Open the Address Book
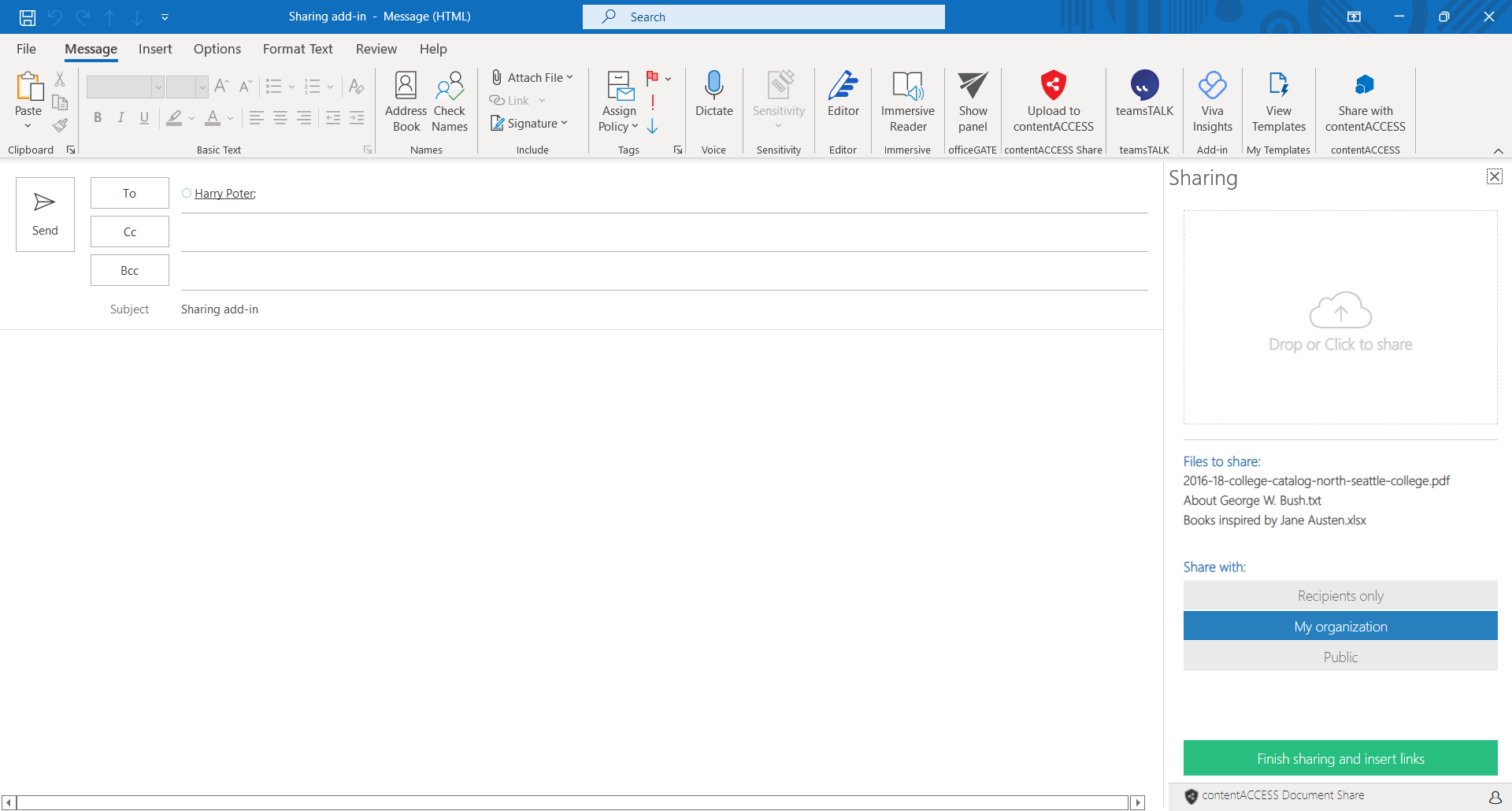 coord(406,102)
